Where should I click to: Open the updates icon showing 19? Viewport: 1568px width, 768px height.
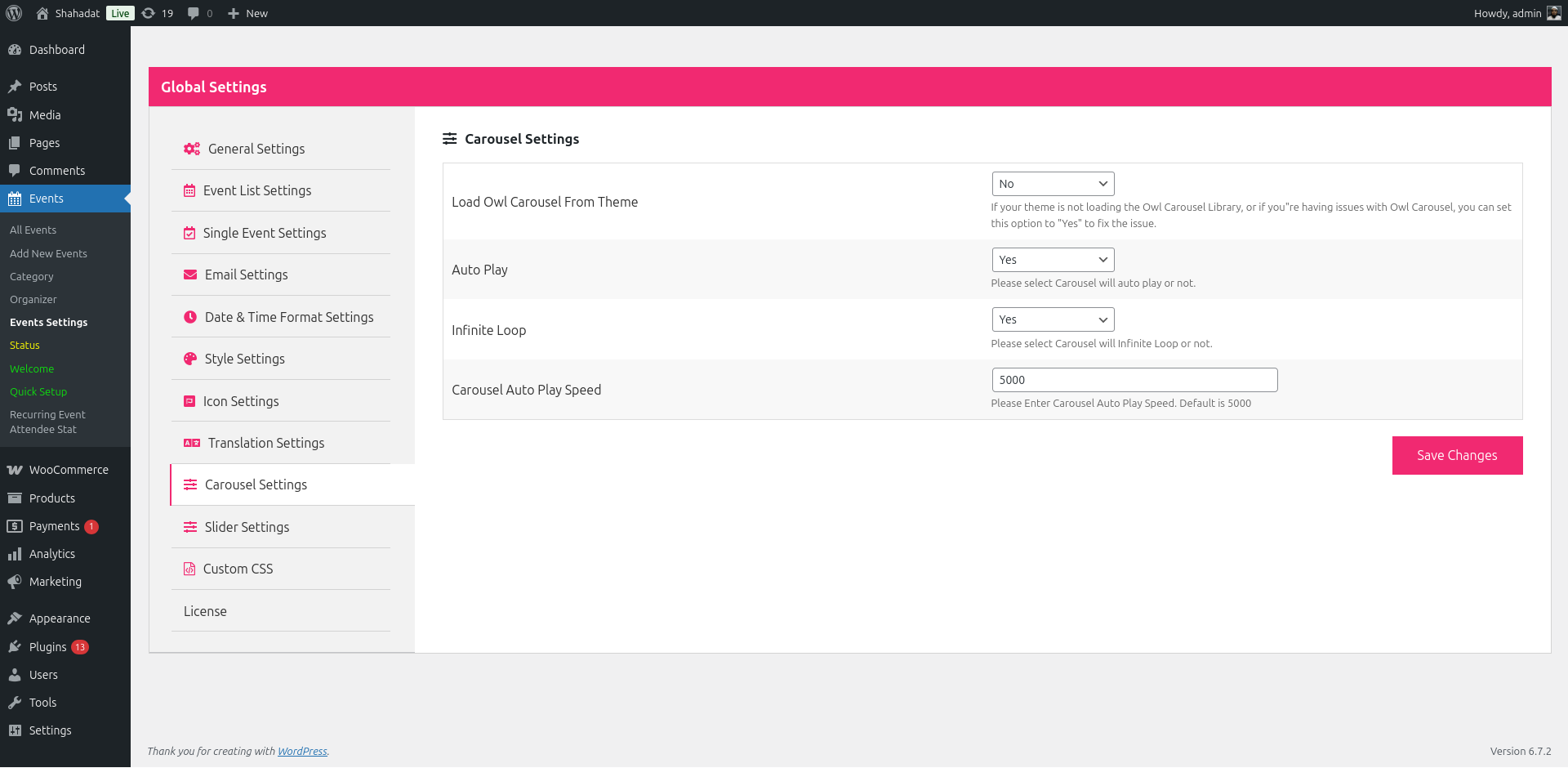(149, 13)
